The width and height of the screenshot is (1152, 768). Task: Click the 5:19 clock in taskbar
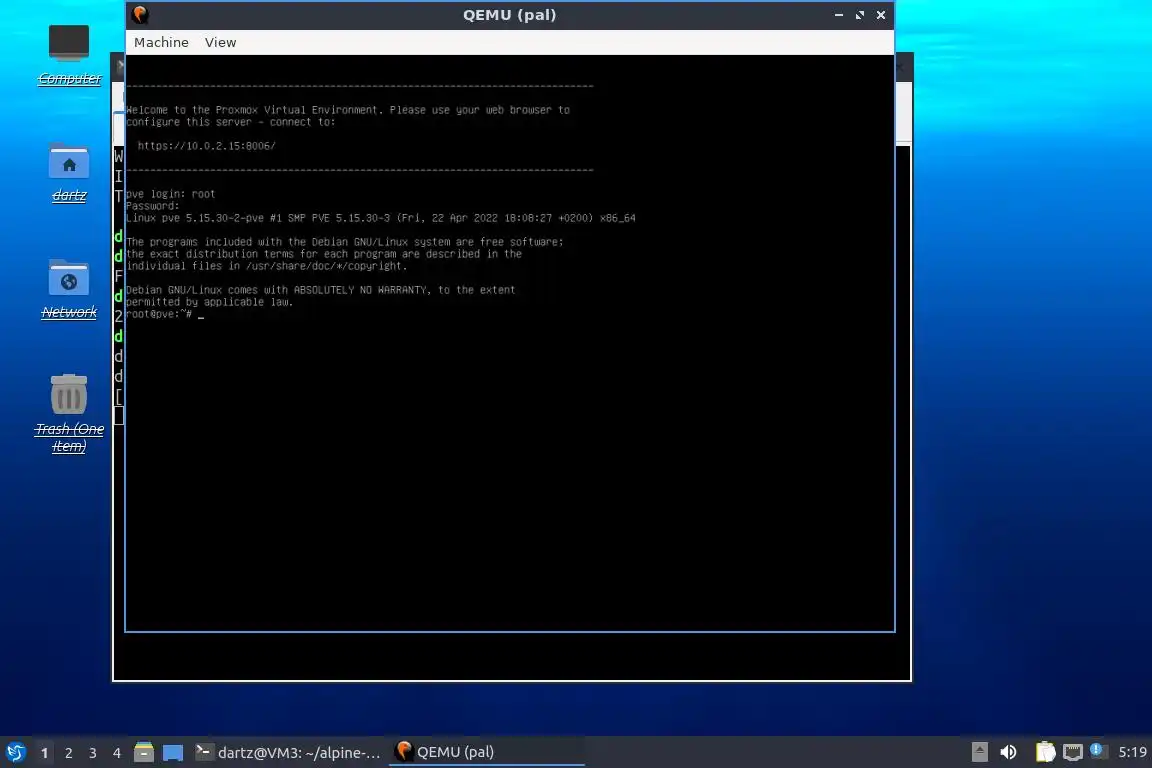click(1132, 752)
